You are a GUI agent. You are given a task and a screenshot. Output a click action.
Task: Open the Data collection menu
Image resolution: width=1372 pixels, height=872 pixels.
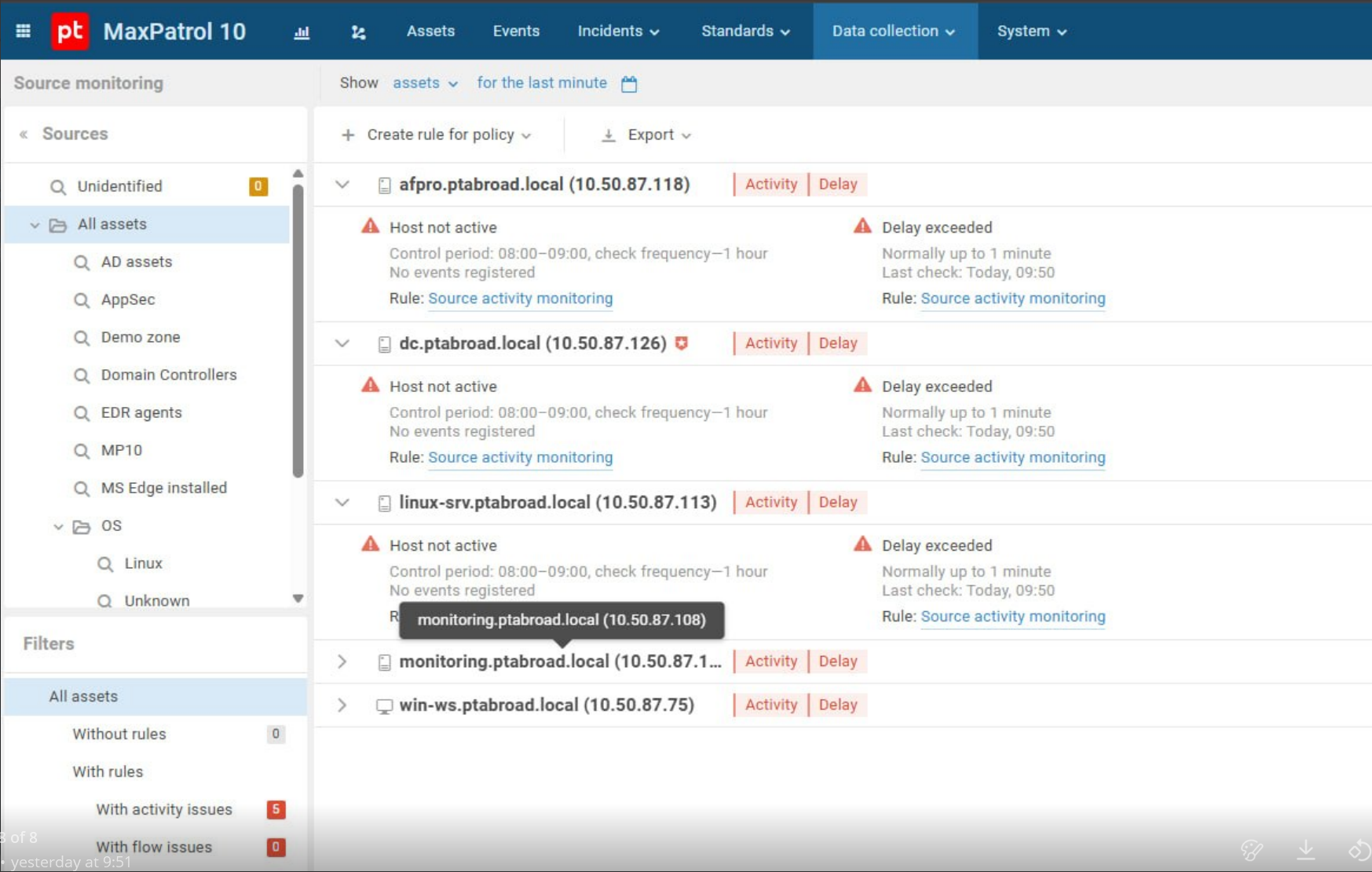895,31
